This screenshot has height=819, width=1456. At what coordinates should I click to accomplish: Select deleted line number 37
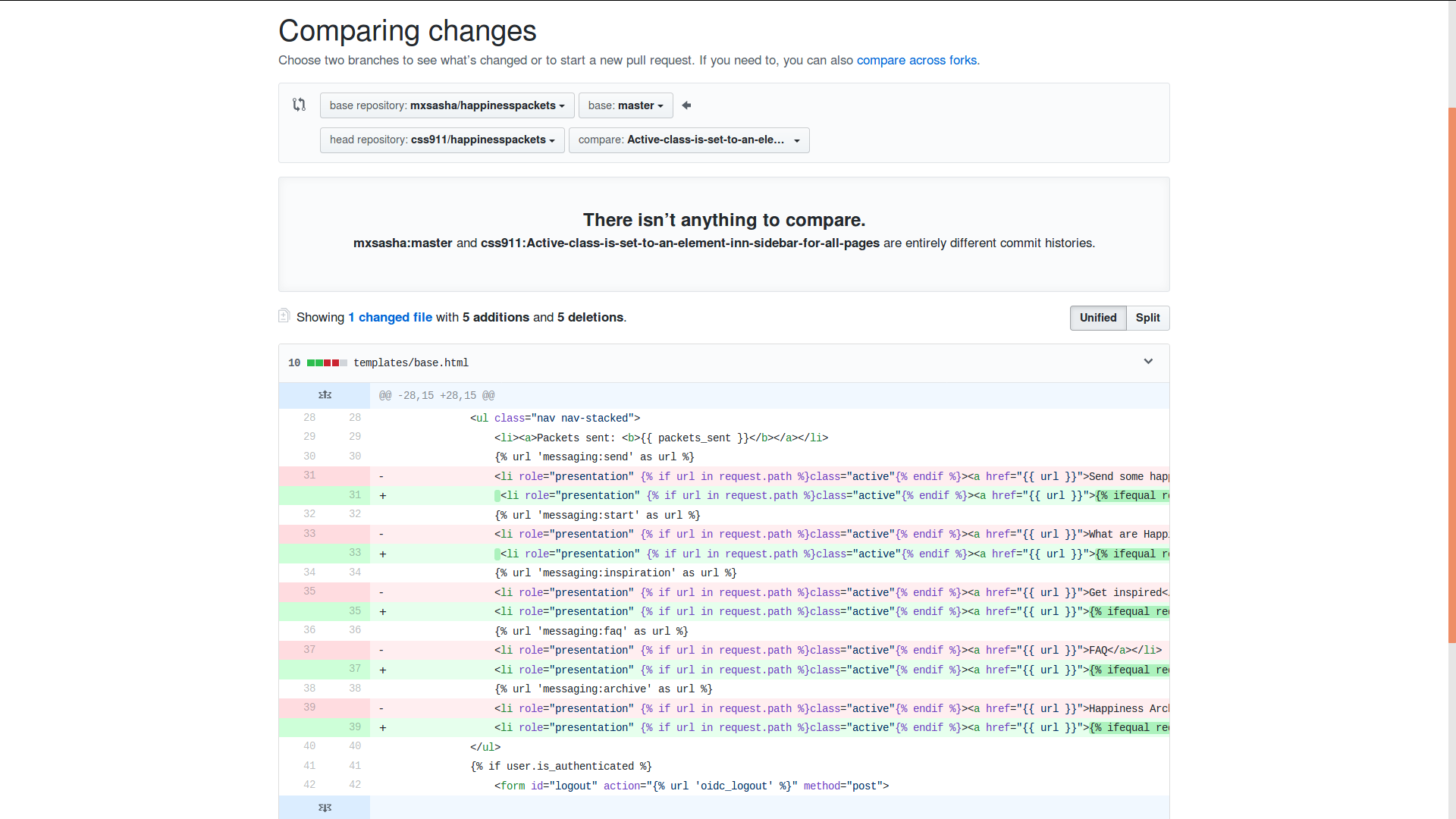coord(309,650)
